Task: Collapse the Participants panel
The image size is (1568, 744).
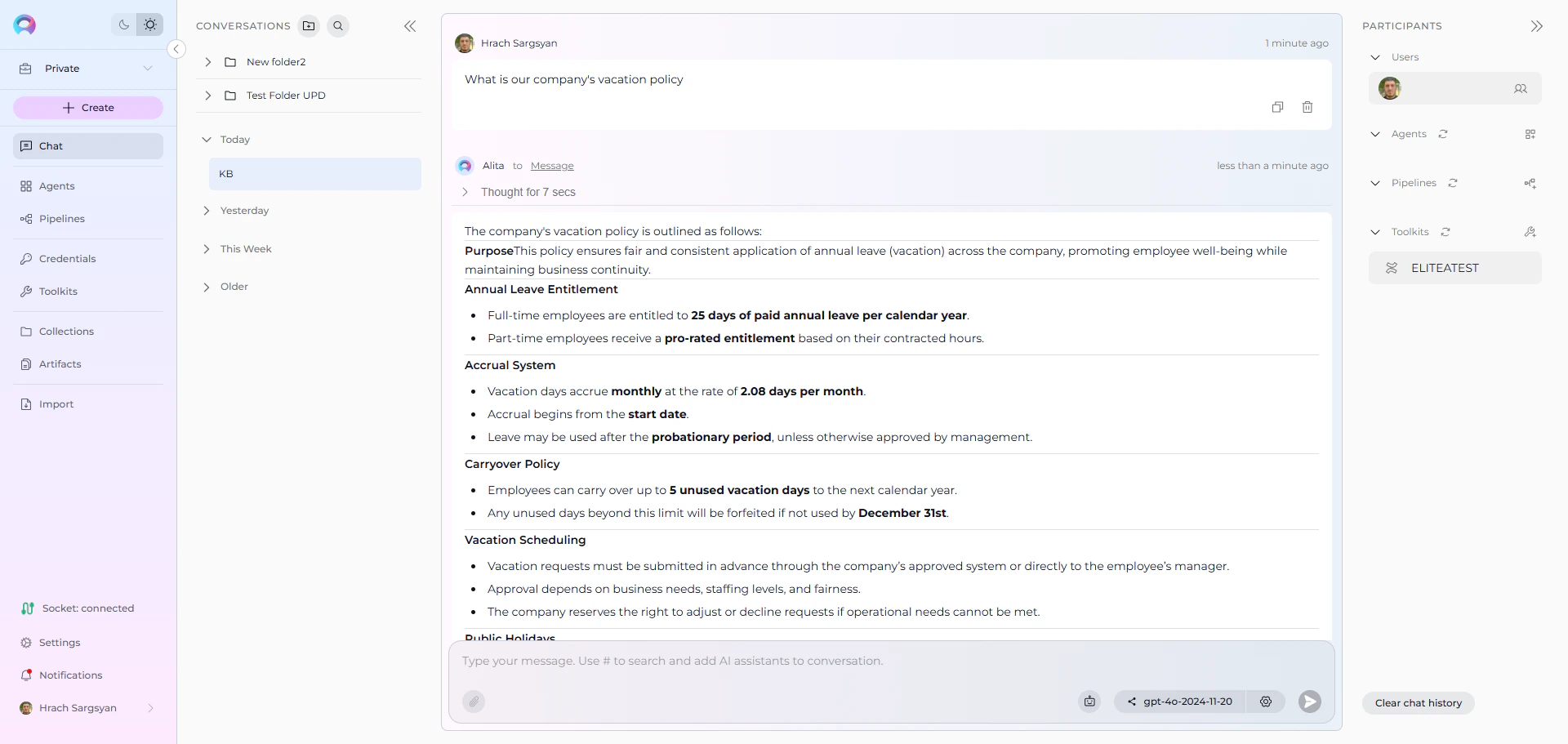Action: [1537, 25]
